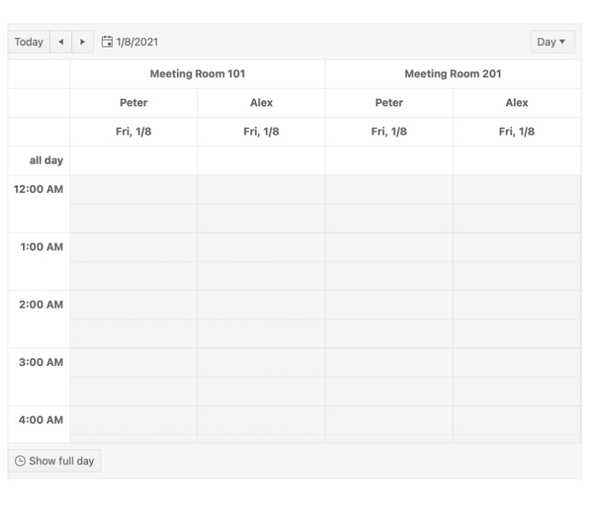Click Alex header under Meeting Room 201
Viewport: 590px width, 526px height.
[517, 103]
